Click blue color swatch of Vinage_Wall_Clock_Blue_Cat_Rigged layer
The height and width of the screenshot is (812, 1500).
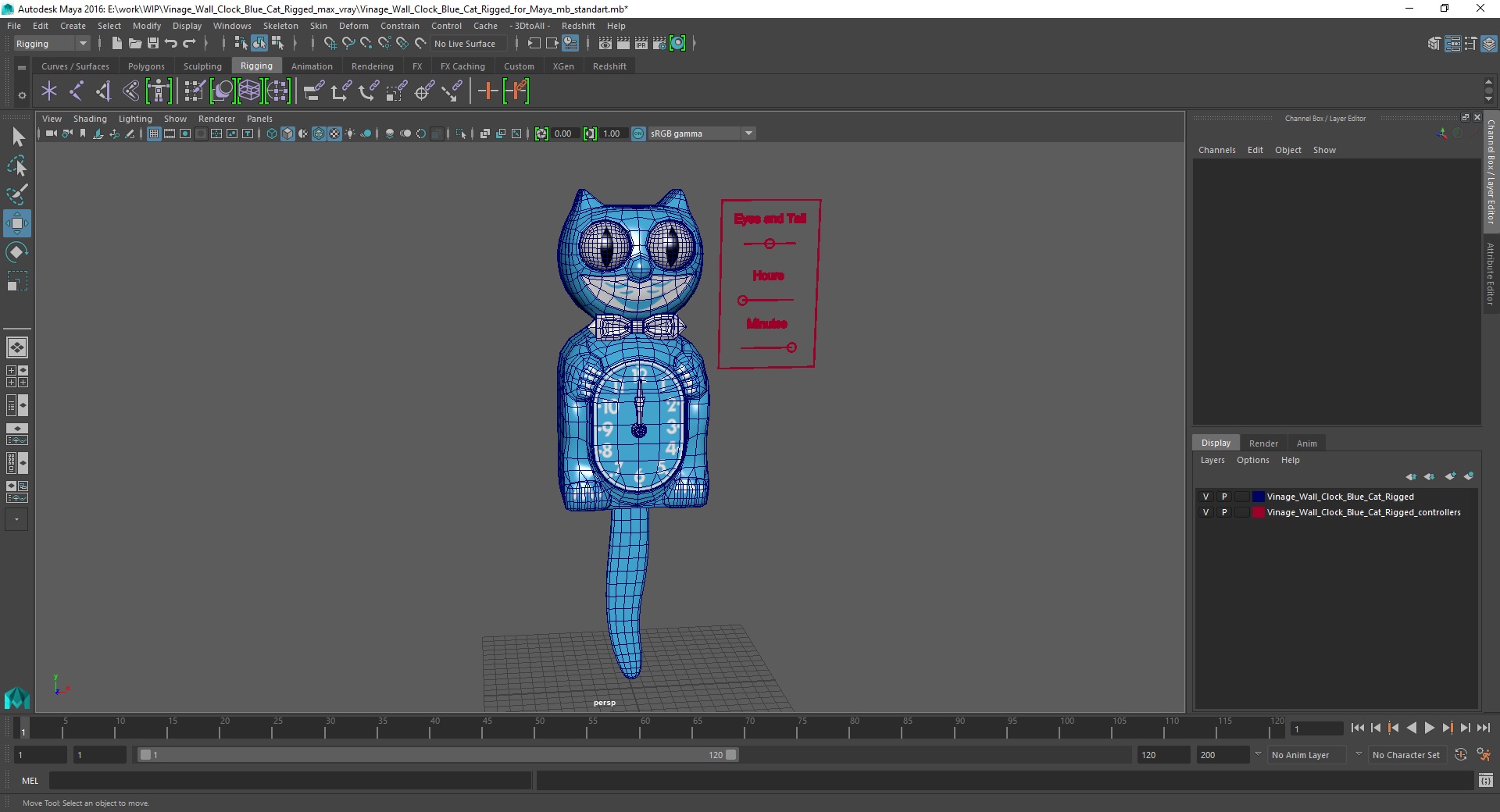pos(1258,497)
